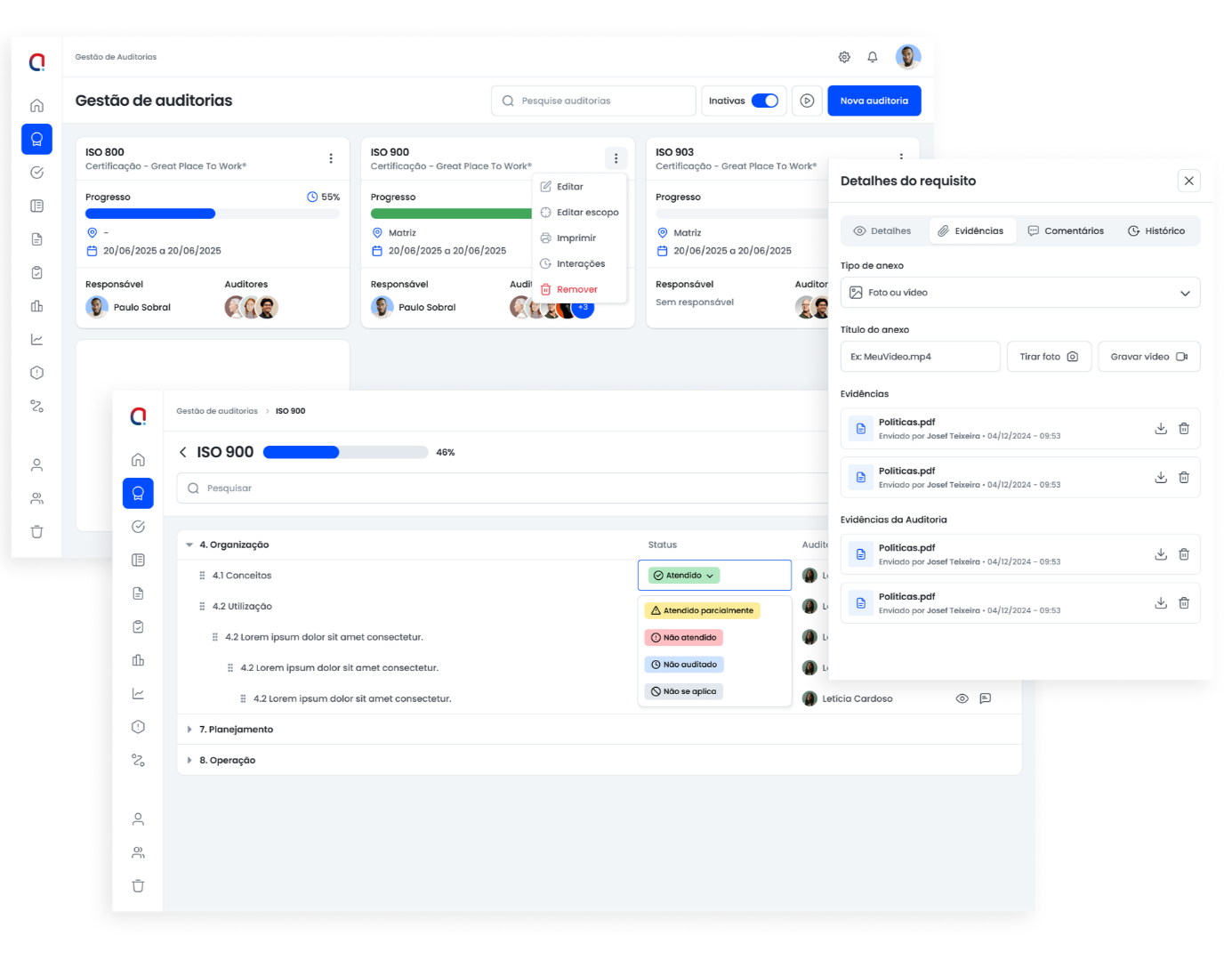The image size is (1232, 960).
Task: Click the comment icon in Leticia Cardoso row
Action: 986,698
